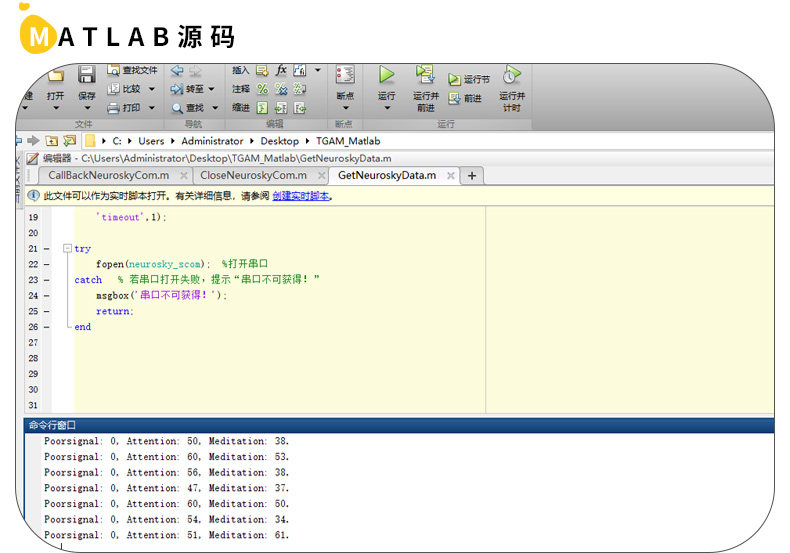
Task: Select the GetNeuroskyData.m tab
Action: coord(387,175)
